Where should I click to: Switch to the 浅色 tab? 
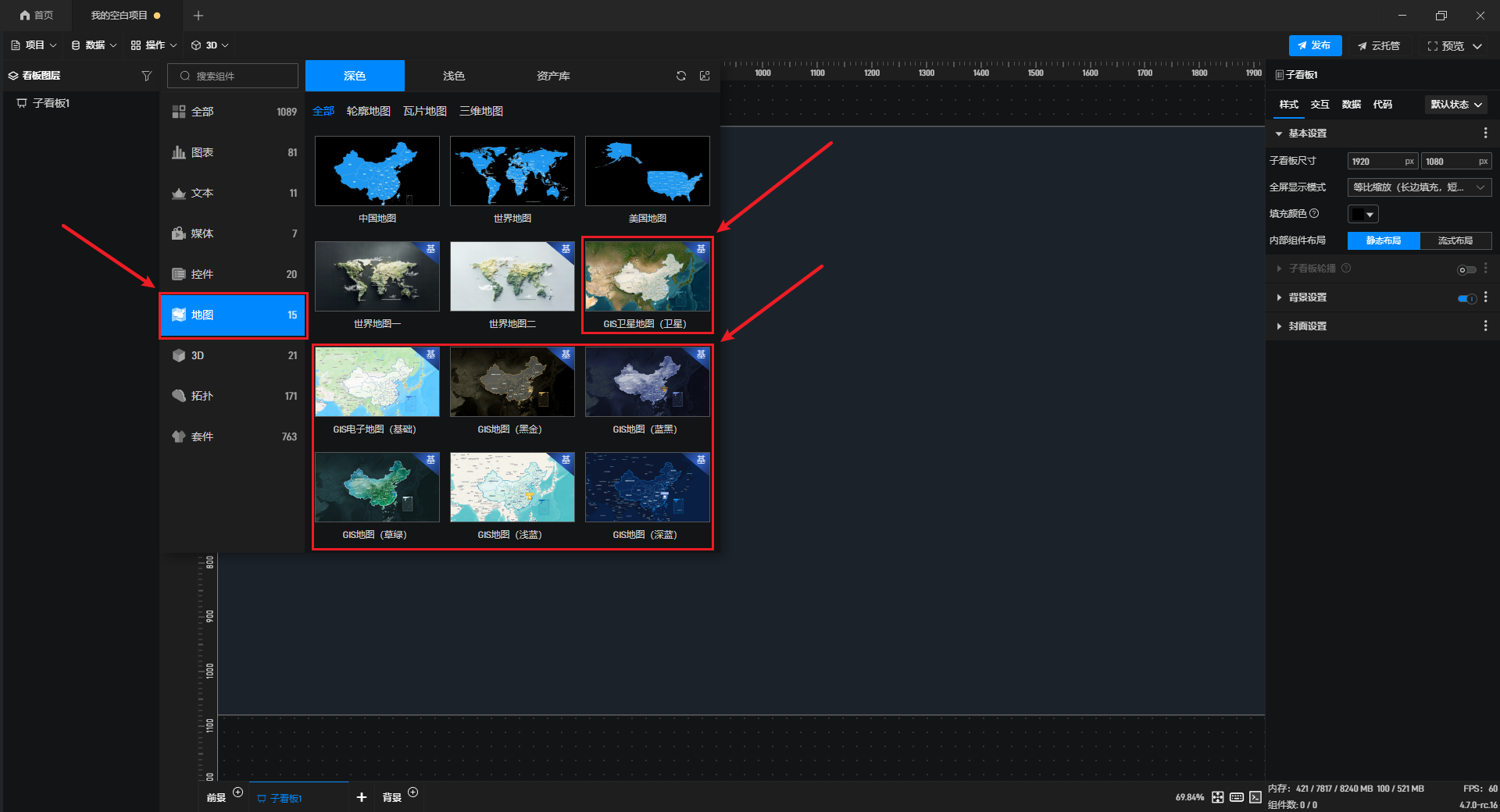coord(453,76)
